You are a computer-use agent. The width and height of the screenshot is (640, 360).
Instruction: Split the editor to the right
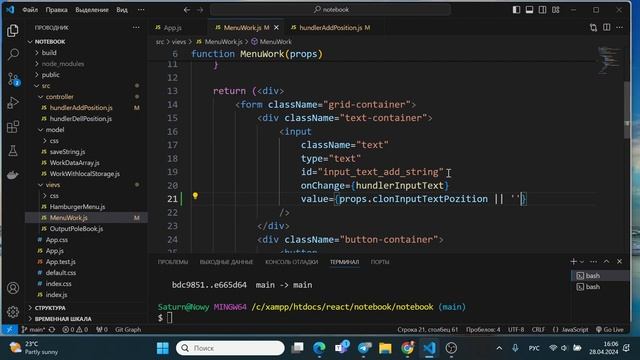(x=607, y=27)
